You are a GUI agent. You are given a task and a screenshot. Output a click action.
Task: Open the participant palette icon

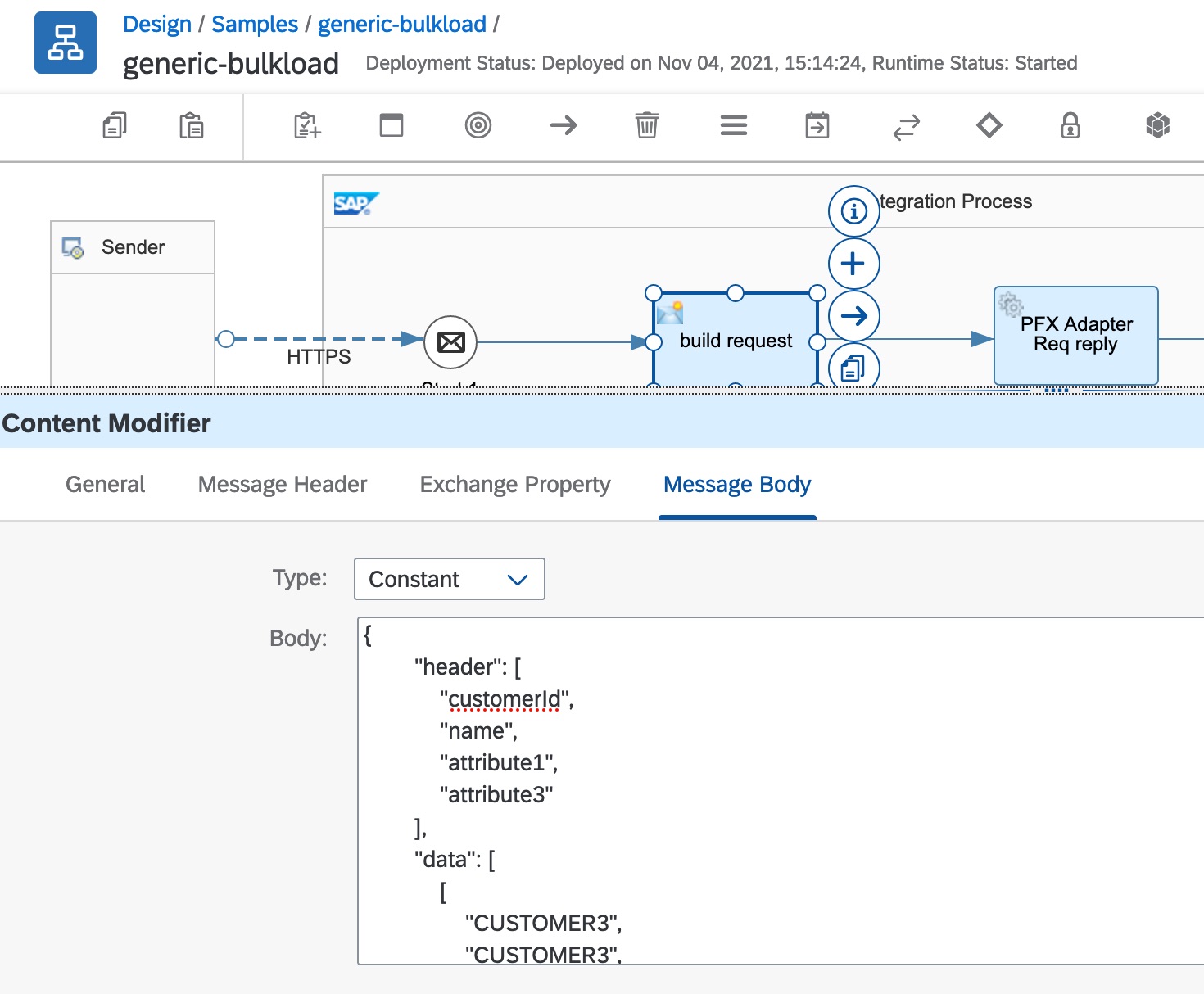tap(307, 125)
